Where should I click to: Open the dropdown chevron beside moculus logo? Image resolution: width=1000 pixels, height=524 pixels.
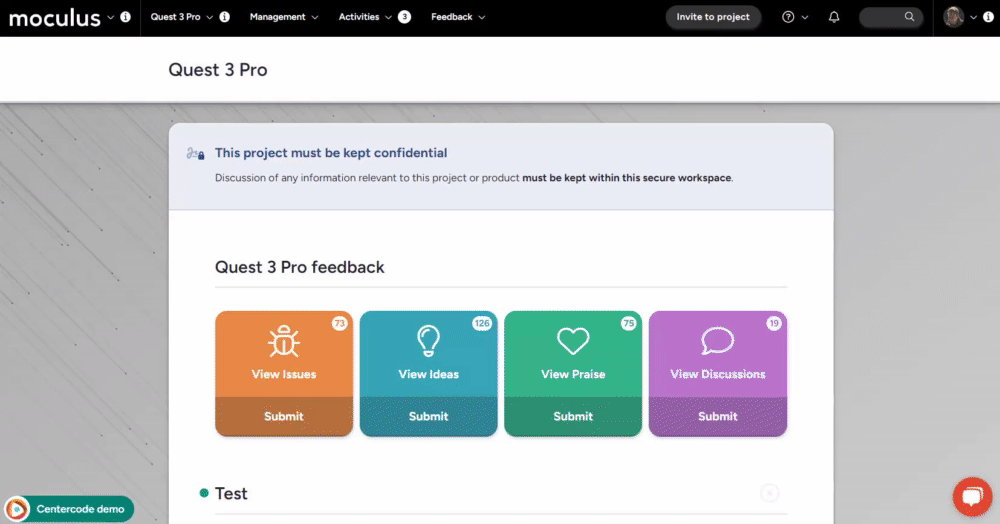[110, 17]
